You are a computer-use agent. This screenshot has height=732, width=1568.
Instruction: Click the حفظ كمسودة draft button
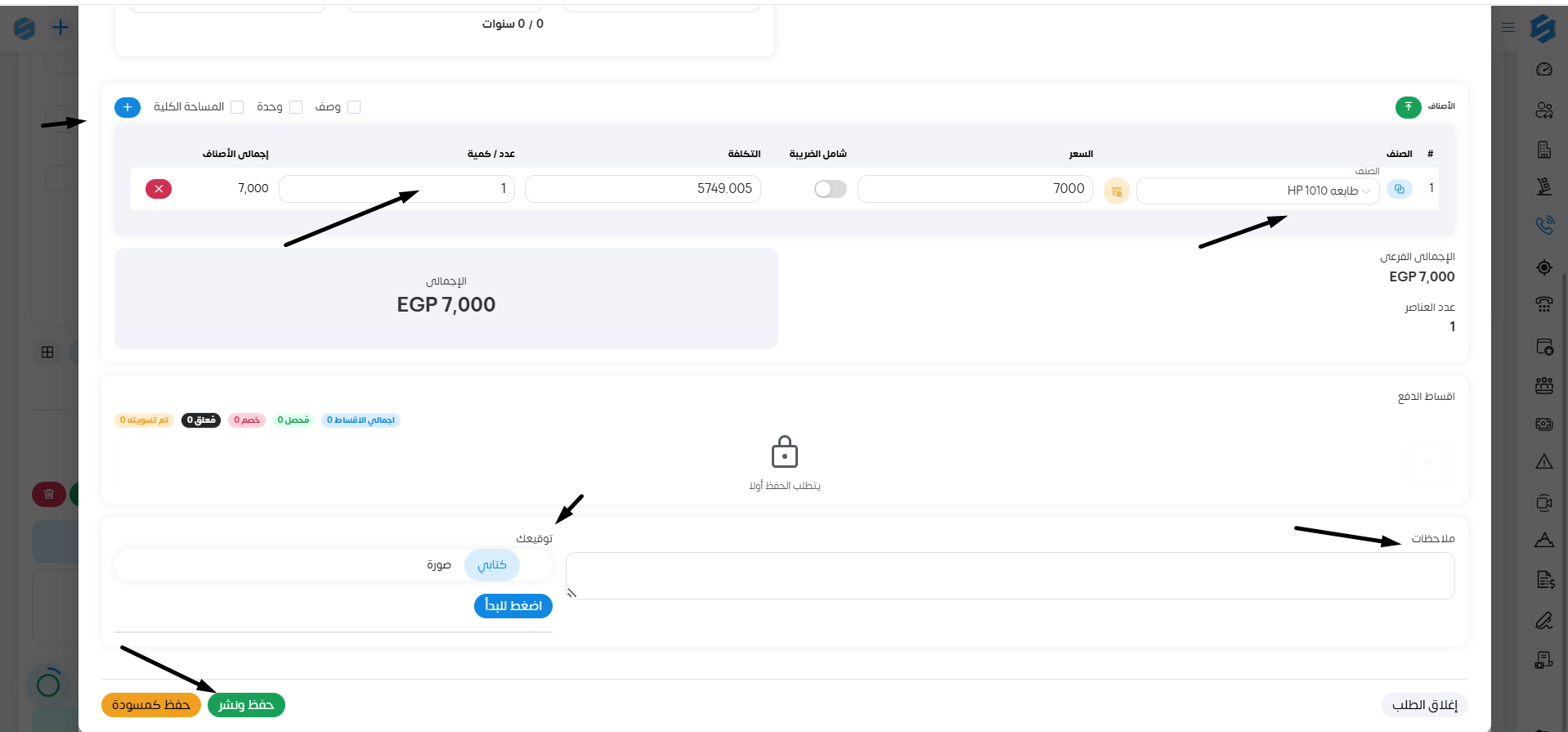(x=151, y=705)
